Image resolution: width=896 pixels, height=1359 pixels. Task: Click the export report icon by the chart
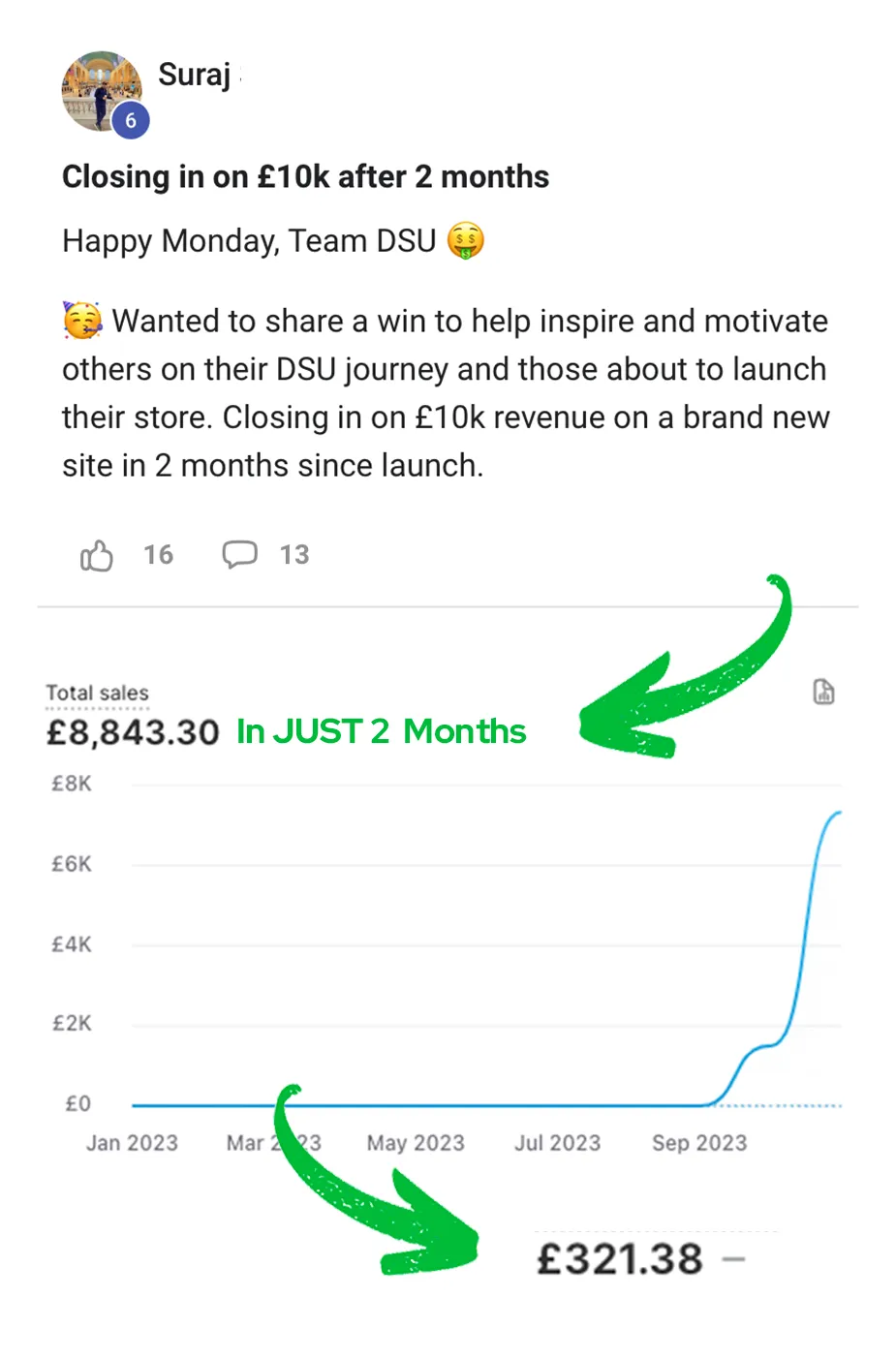(x=823, y=692)
